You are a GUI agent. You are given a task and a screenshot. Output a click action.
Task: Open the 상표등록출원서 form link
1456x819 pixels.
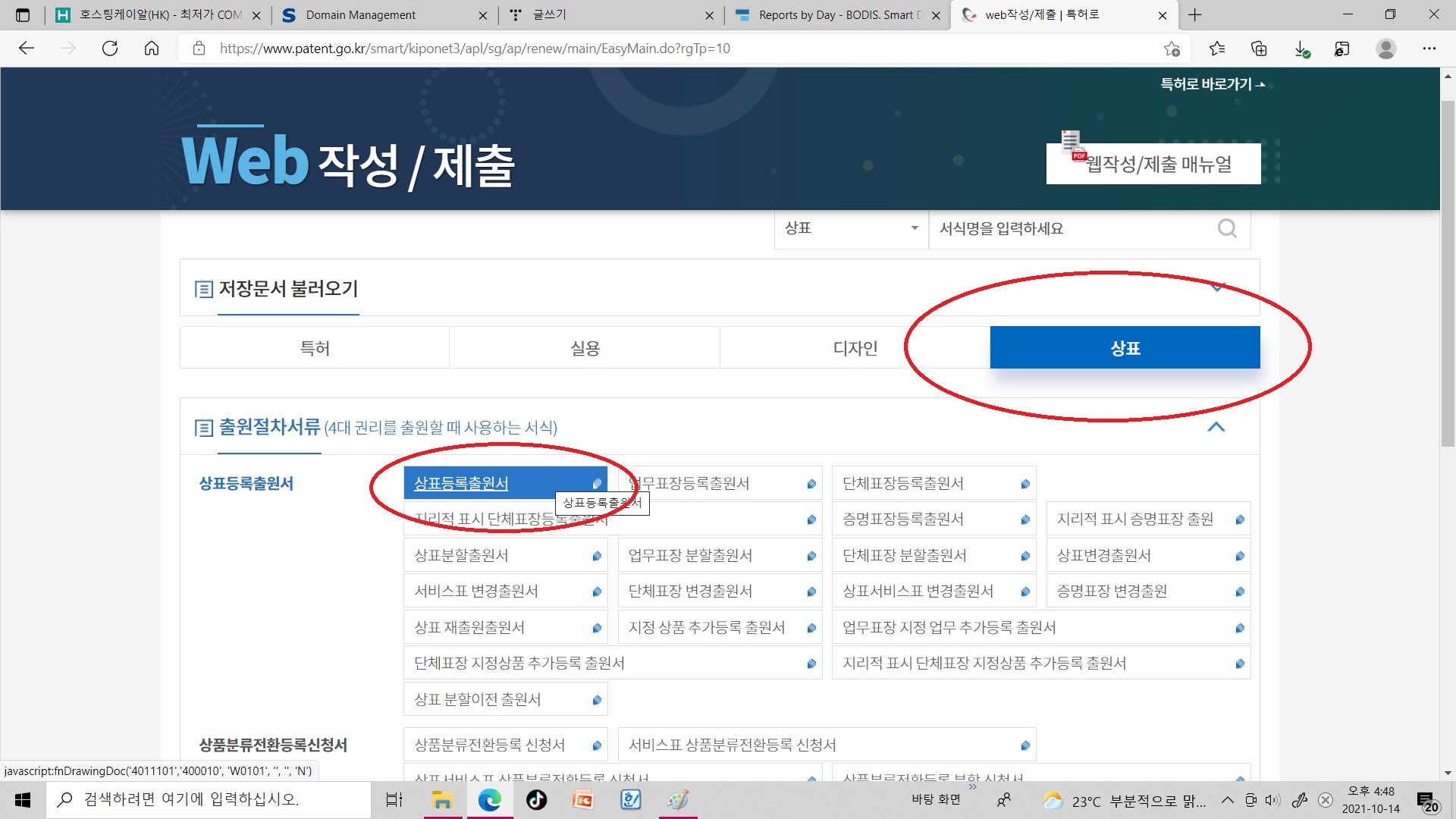[x=461, y=483]
